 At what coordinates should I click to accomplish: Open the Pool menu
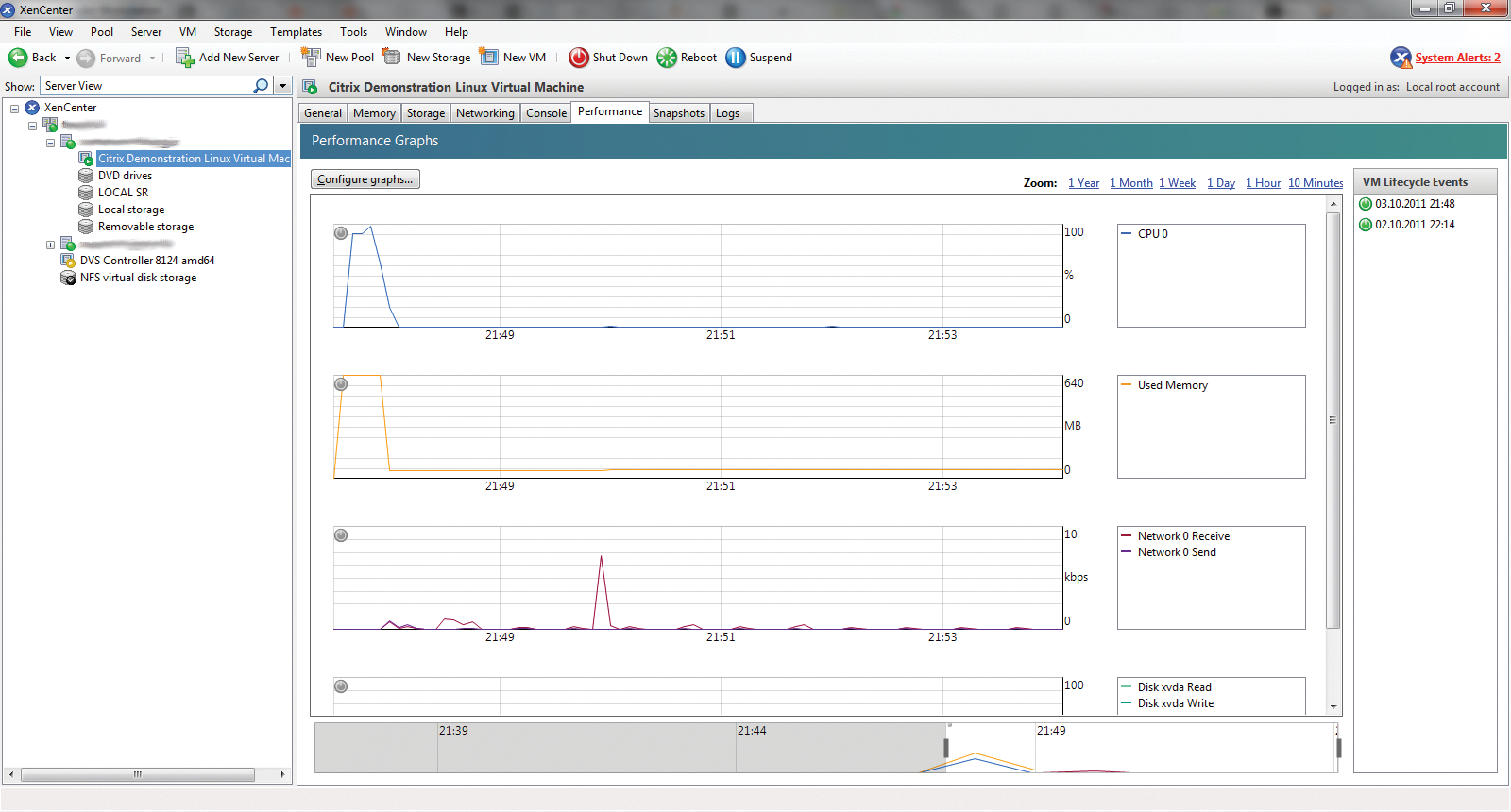[102, 32]
